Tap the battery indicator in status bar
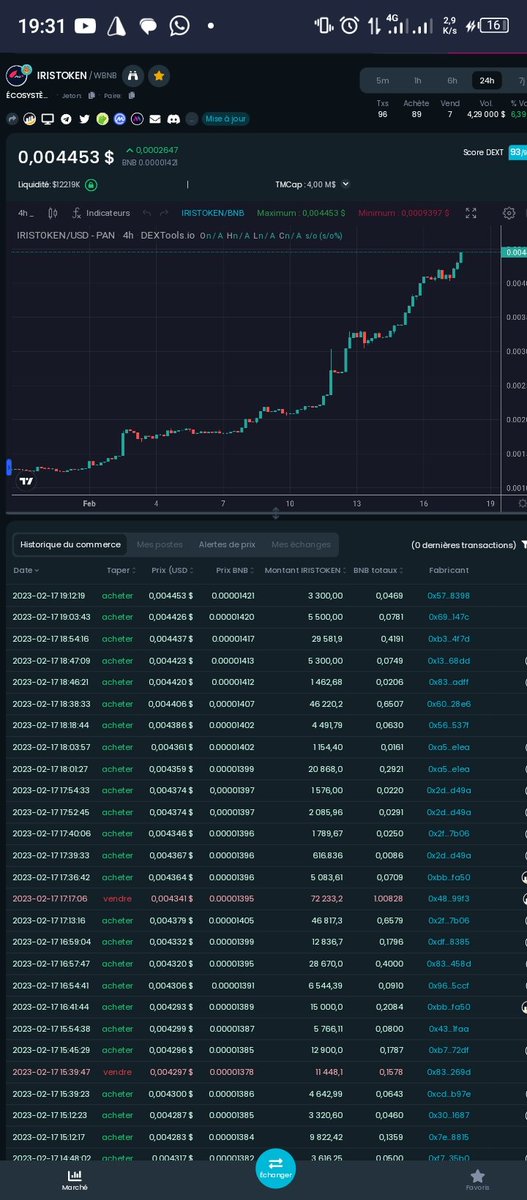This screenshot has width=527, height=1200. pyautogui.click(x=494, y=26)
